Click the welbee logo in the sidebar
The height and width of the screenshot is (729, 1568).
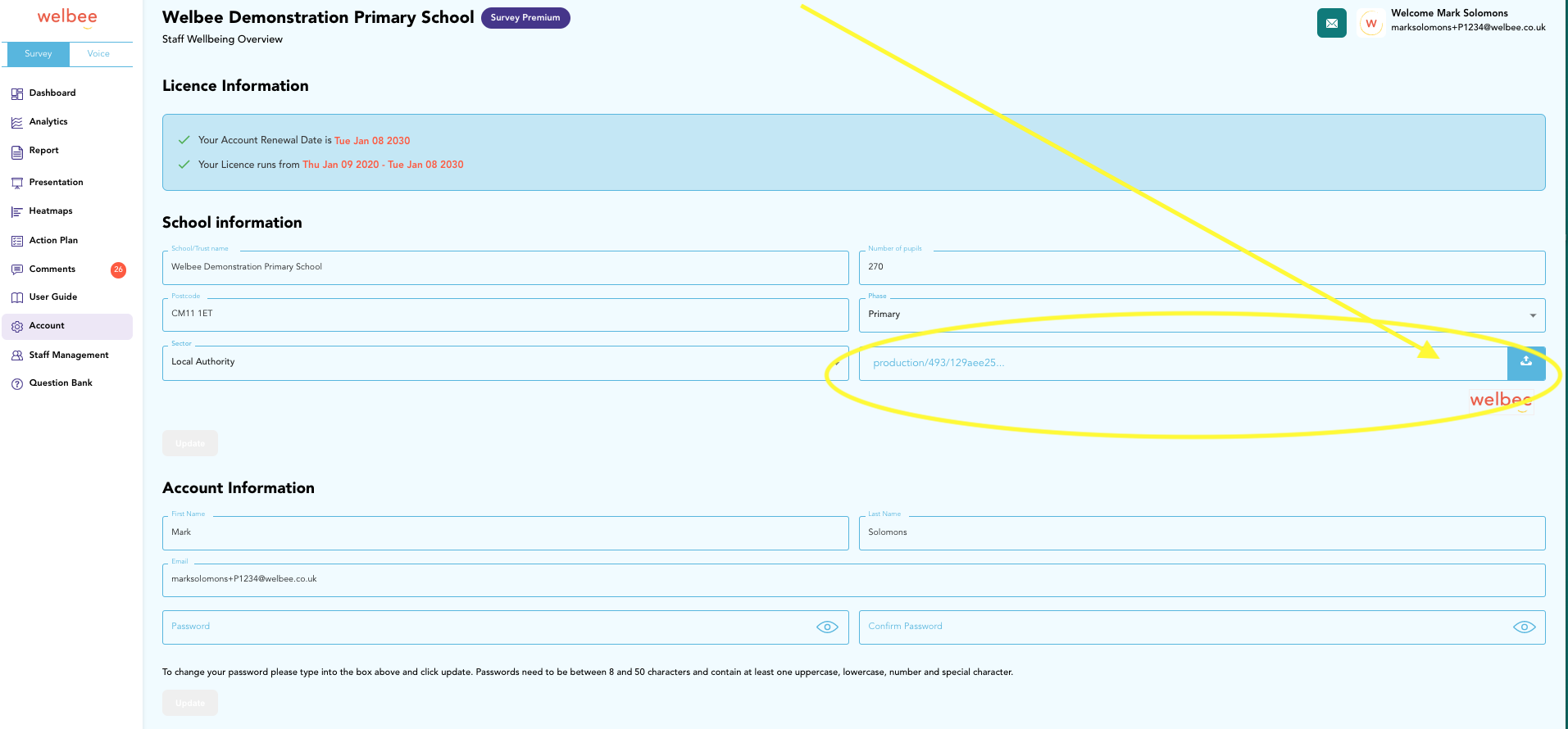click(x=67, y=17)
